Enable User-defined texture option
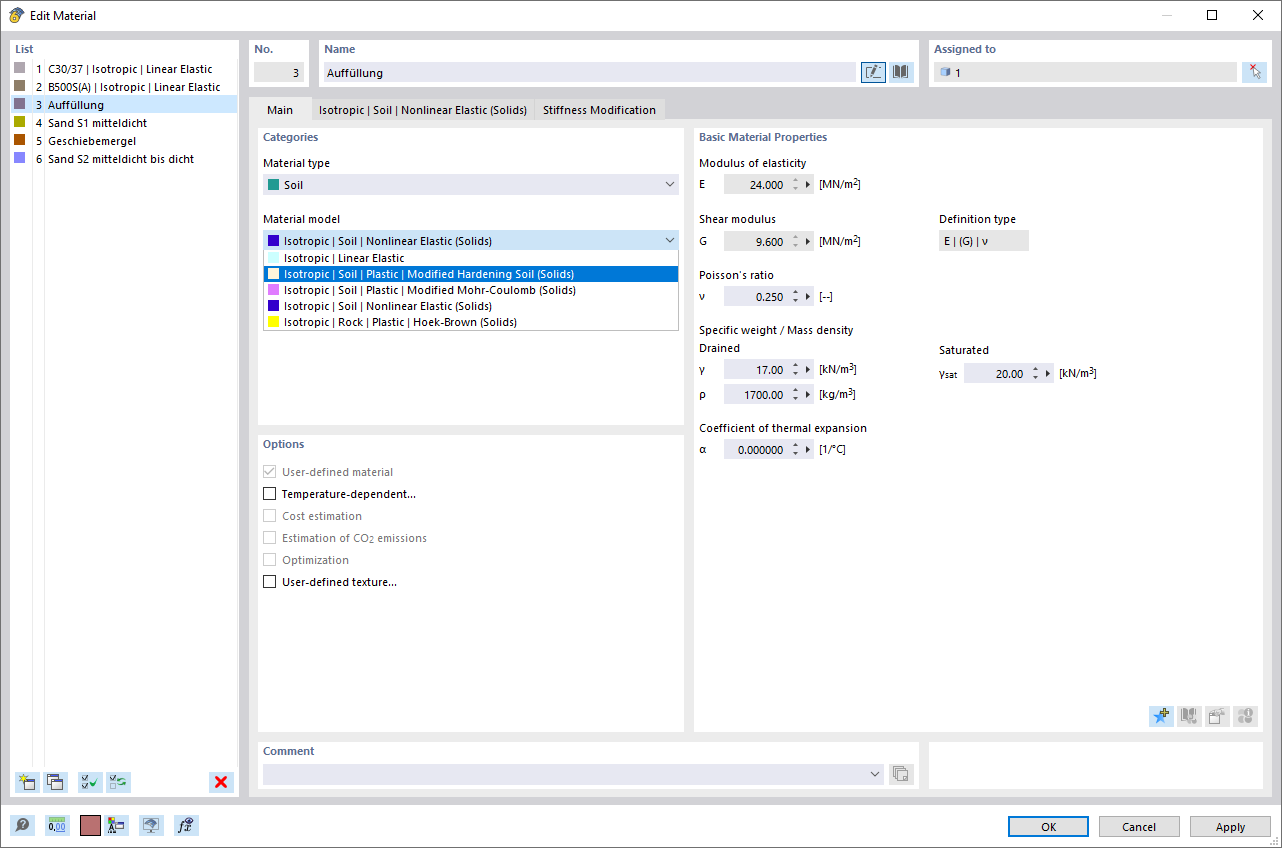 click(x=269, y=582)
